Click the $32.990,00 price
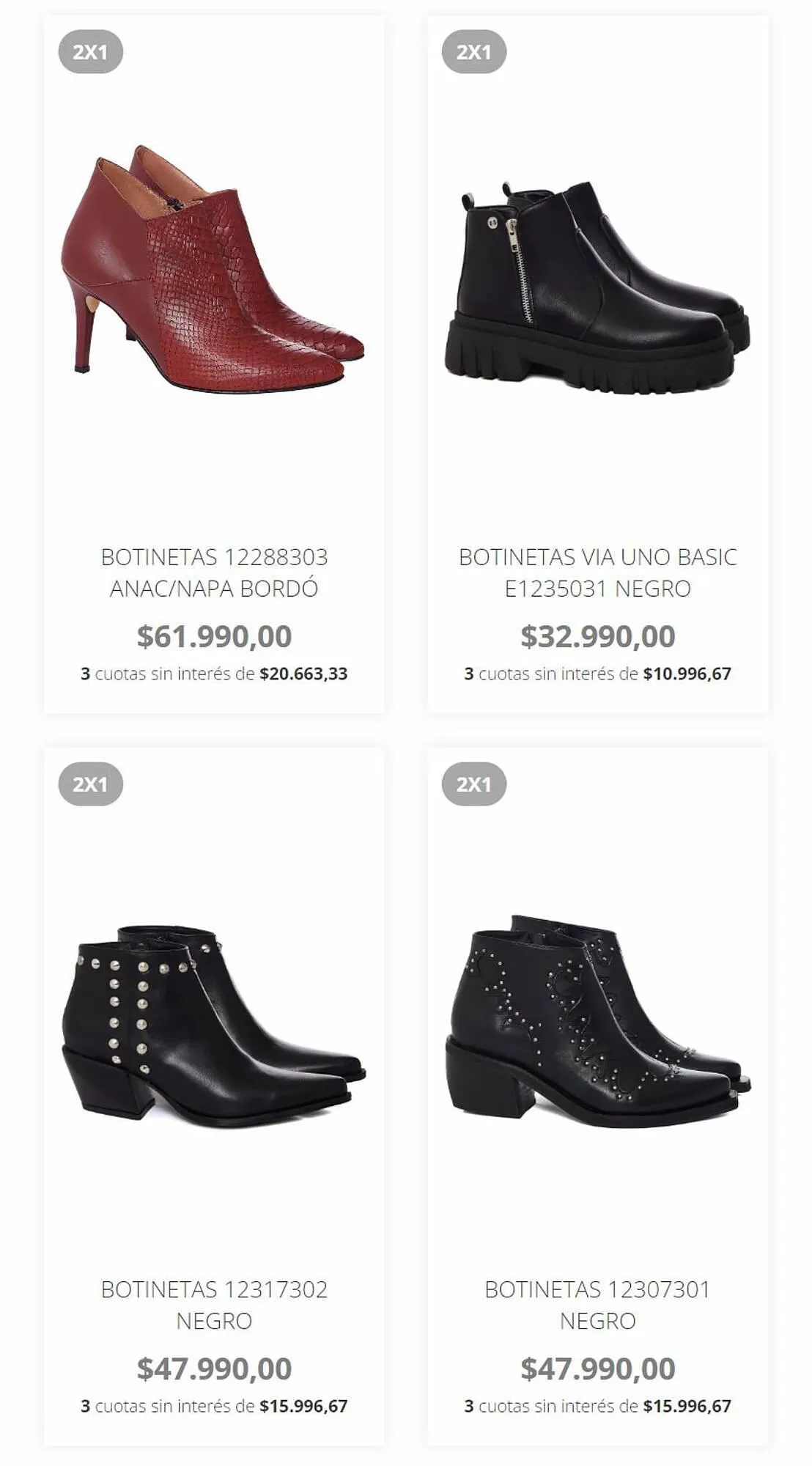The width and height of the screenshot is (812, 1466). click(x=597, y=636)
